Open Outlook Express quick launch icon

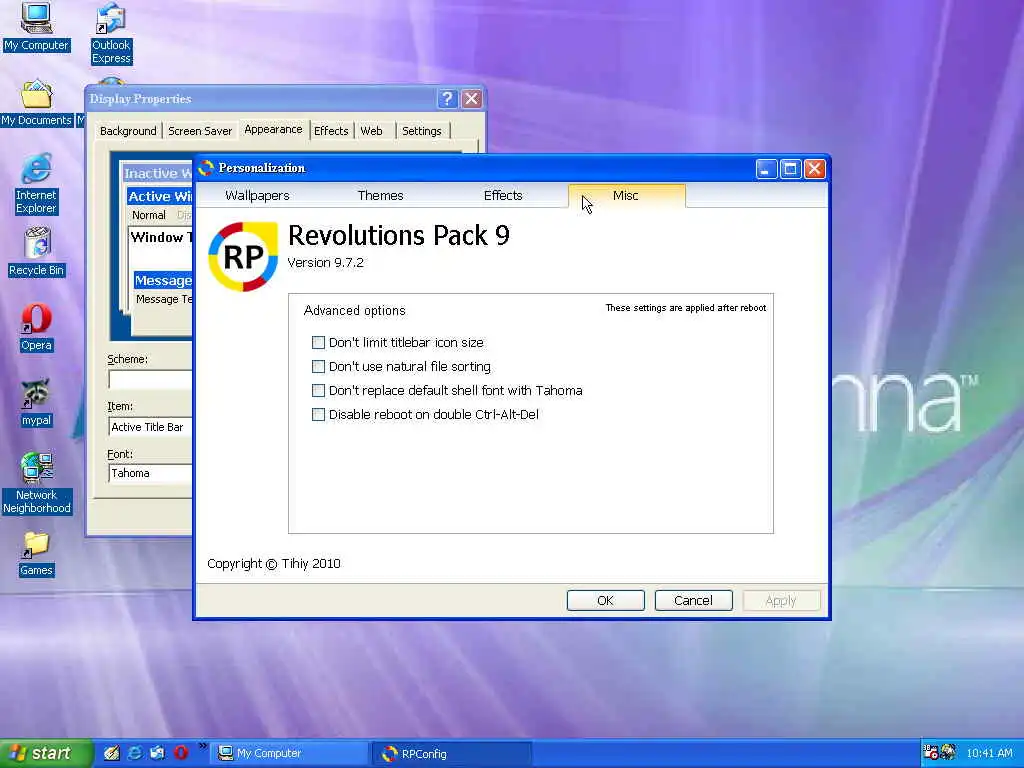(x=157, y=753)
